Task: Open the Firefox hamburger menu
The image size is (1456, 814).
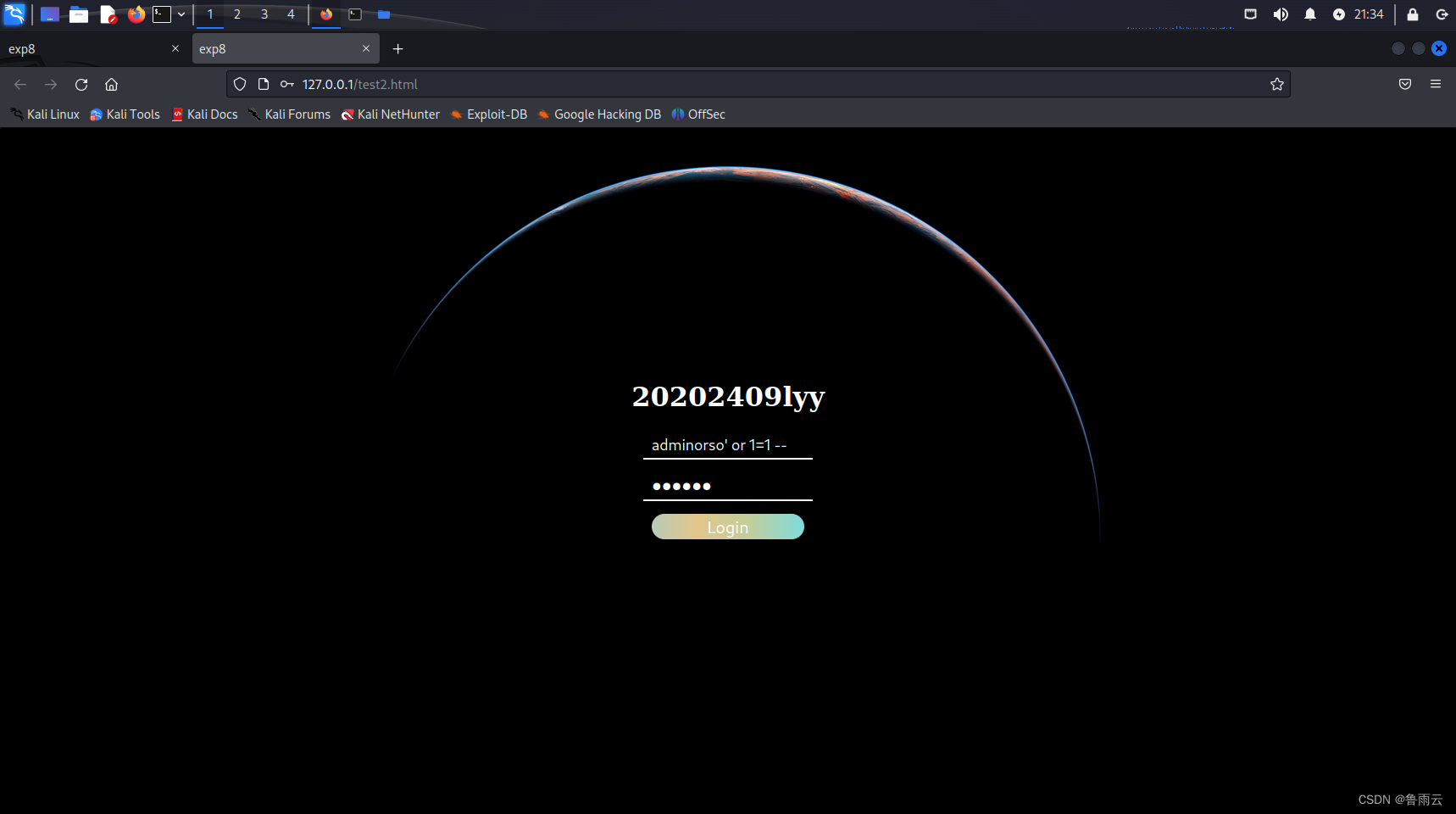Action: 1436,84
